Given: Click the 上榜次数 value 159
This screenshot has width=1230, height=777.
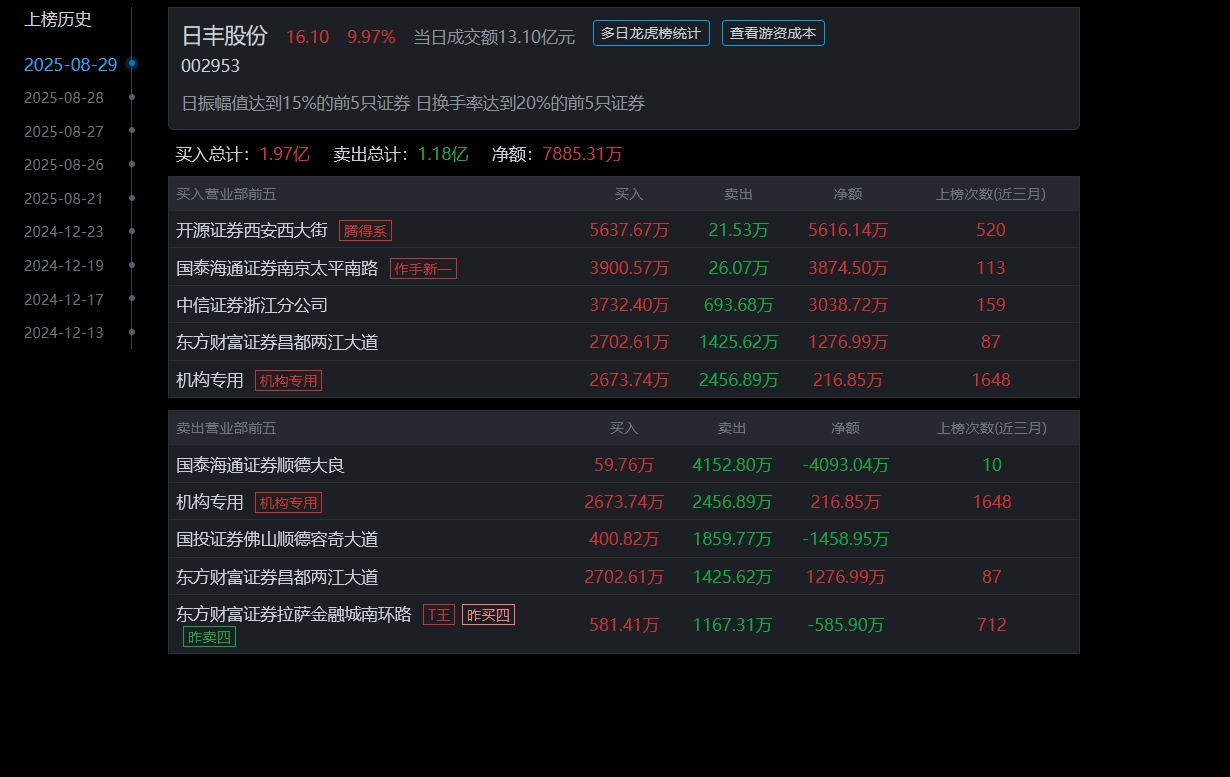Looking at the screenshot, I should (991, 305).
